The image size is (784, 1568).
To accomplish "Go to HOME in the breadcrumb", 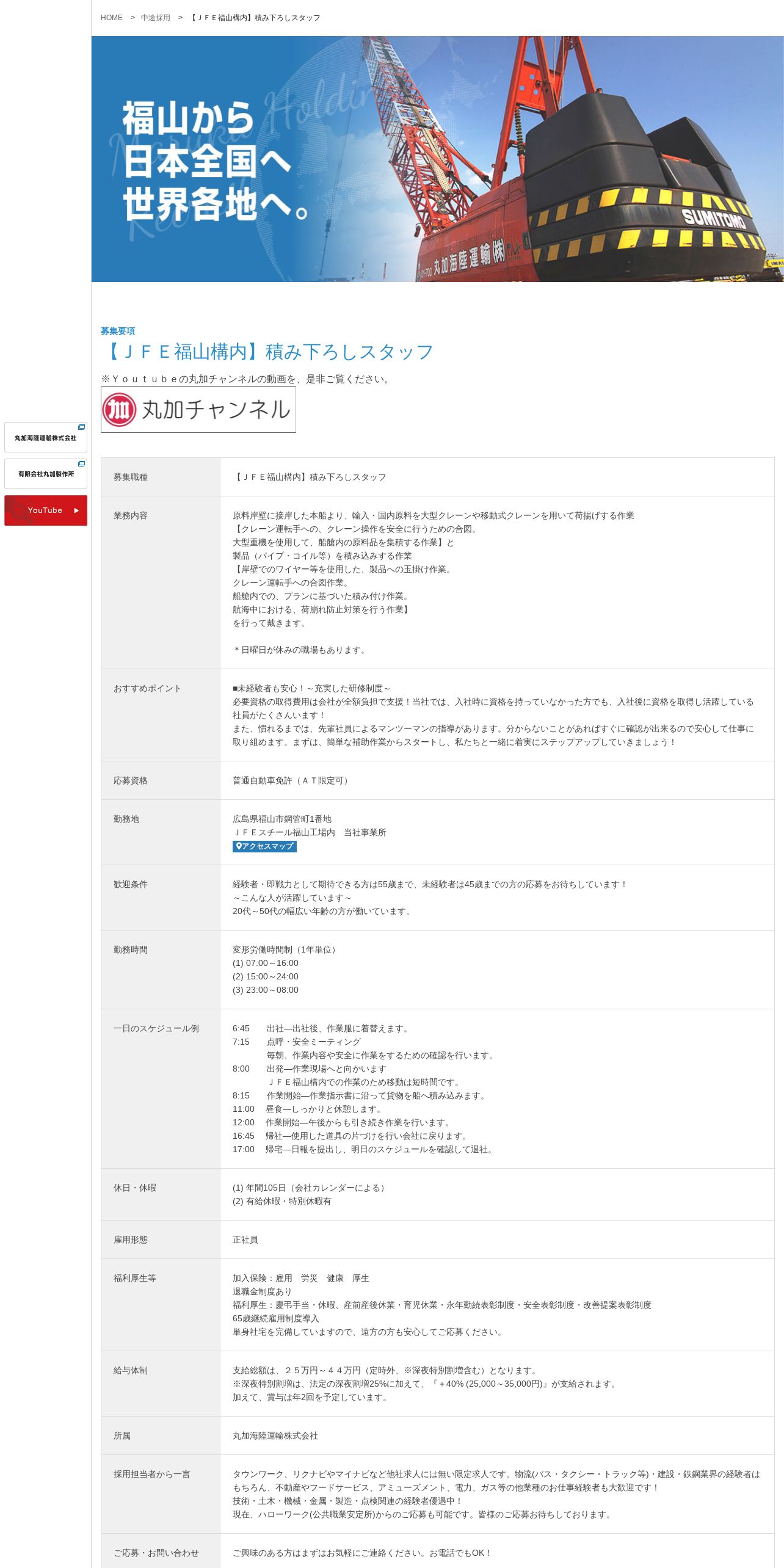I will [x=112, y=18].
